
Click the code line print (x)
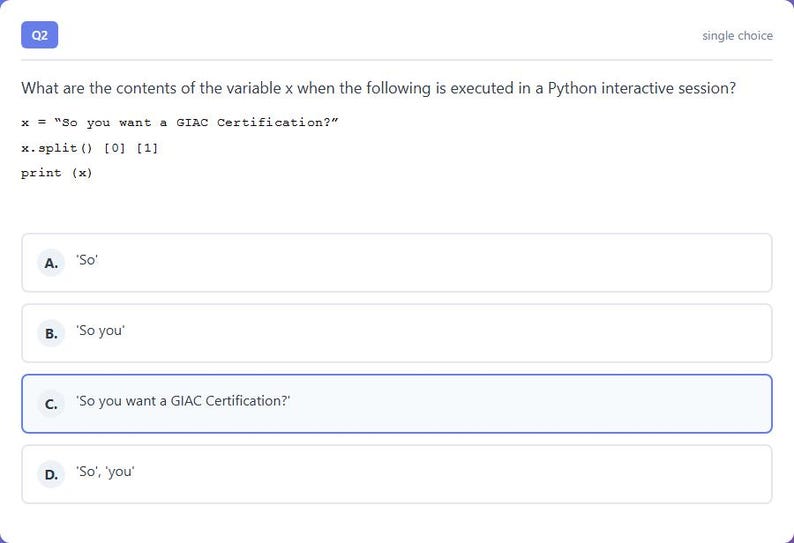[57, 173]
